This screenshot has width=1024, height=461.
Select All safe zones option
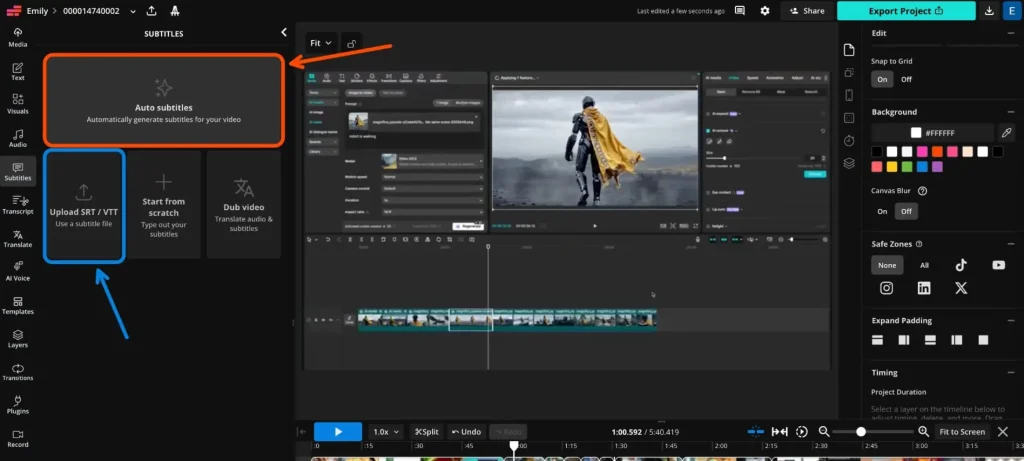(924, 265)
